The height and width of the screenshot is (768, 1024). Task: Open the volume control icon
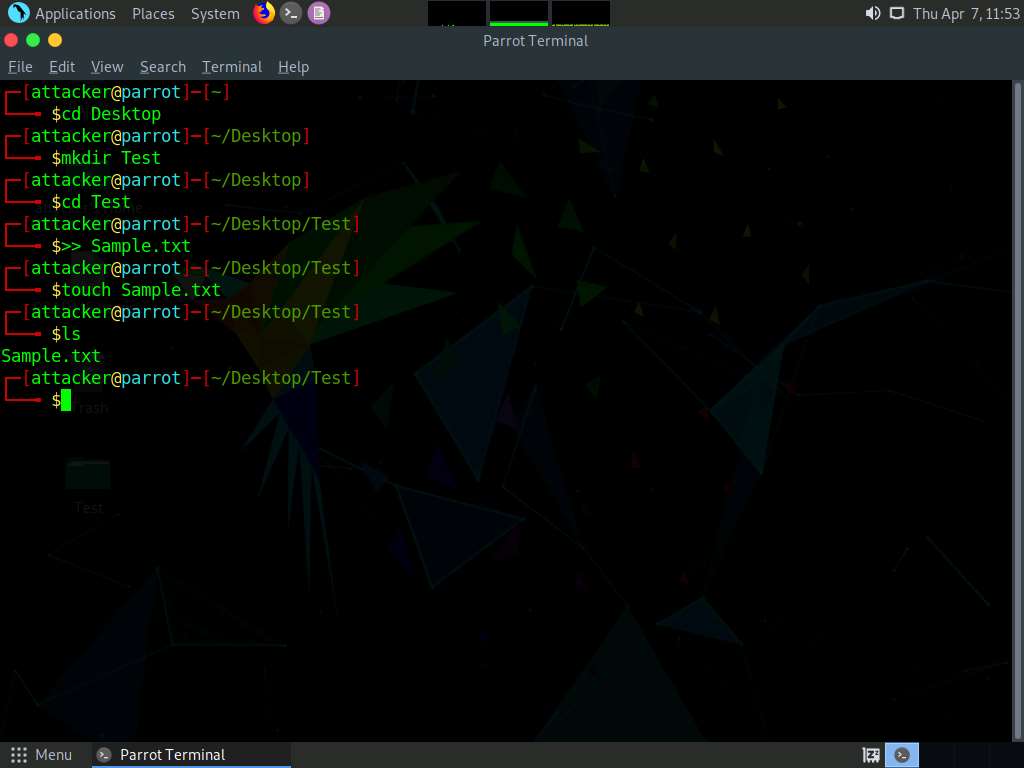click(x=873, y=13)
